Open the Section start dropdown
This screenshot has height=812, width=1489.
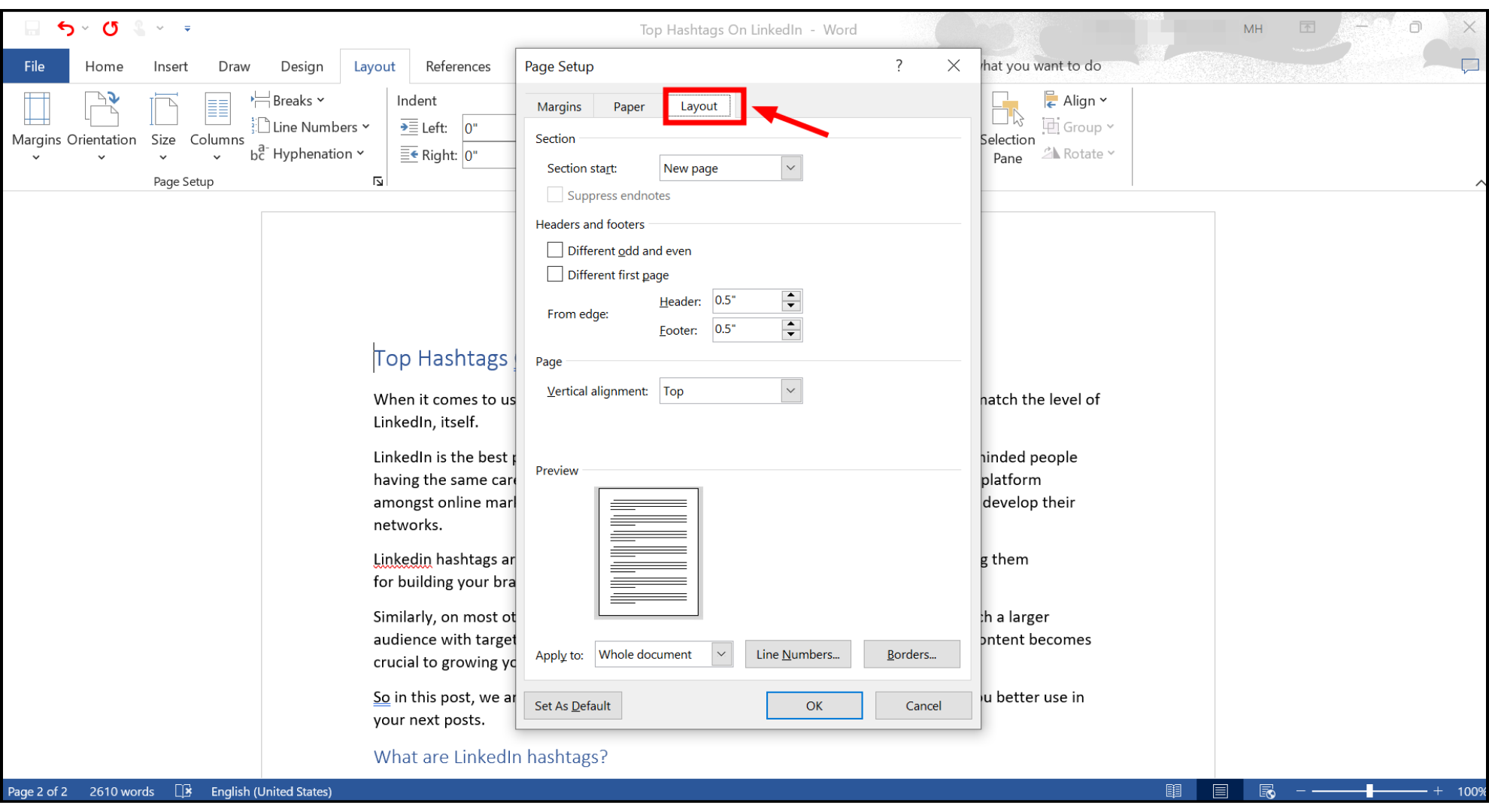point(790,167)
